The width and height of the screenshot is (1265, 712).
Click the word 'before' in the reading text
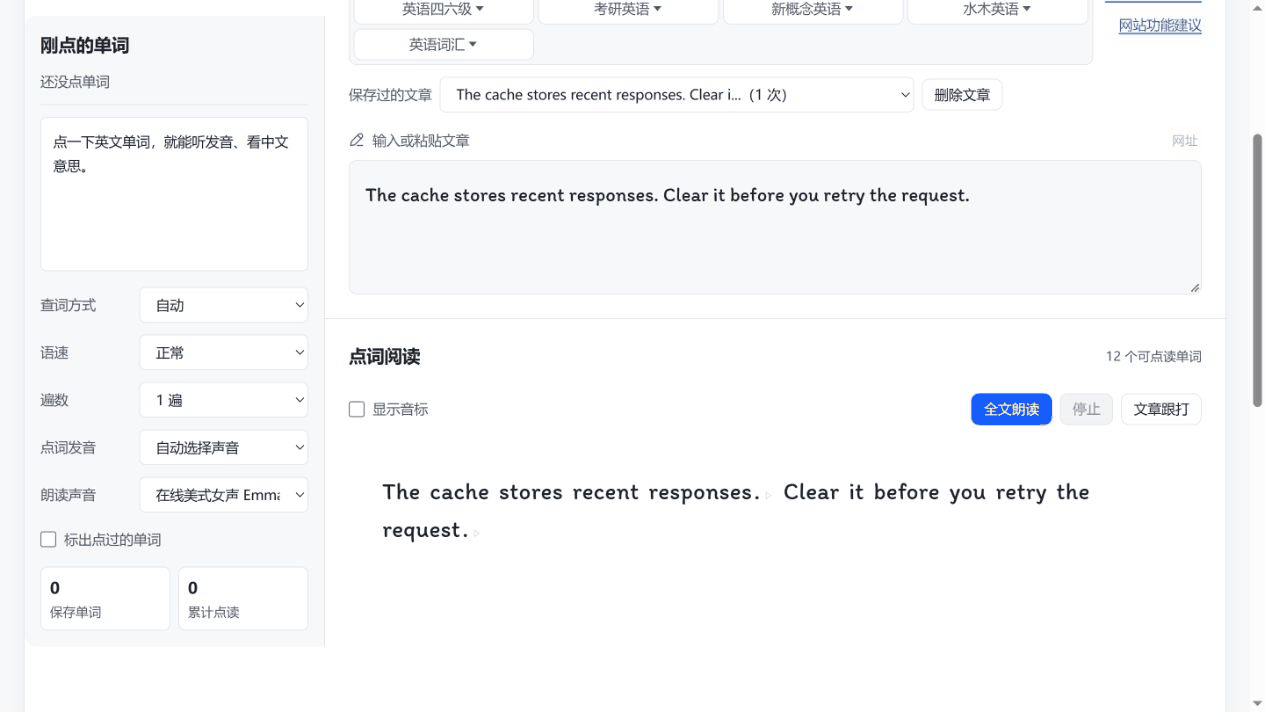[905, 492]
